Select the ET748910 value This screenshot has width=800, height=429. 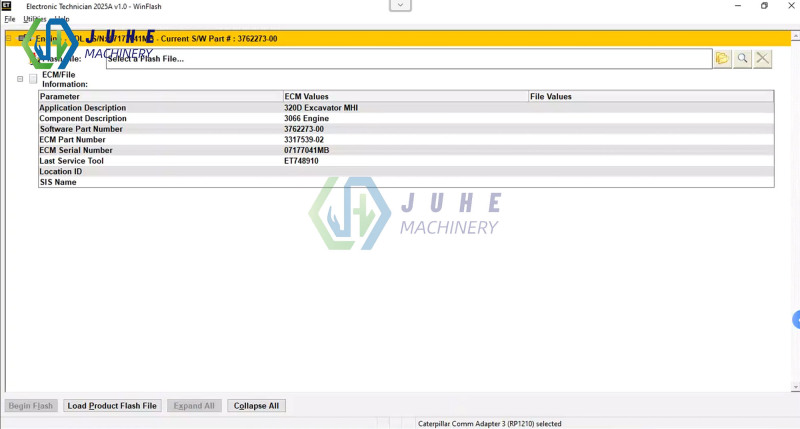(301, 161)
